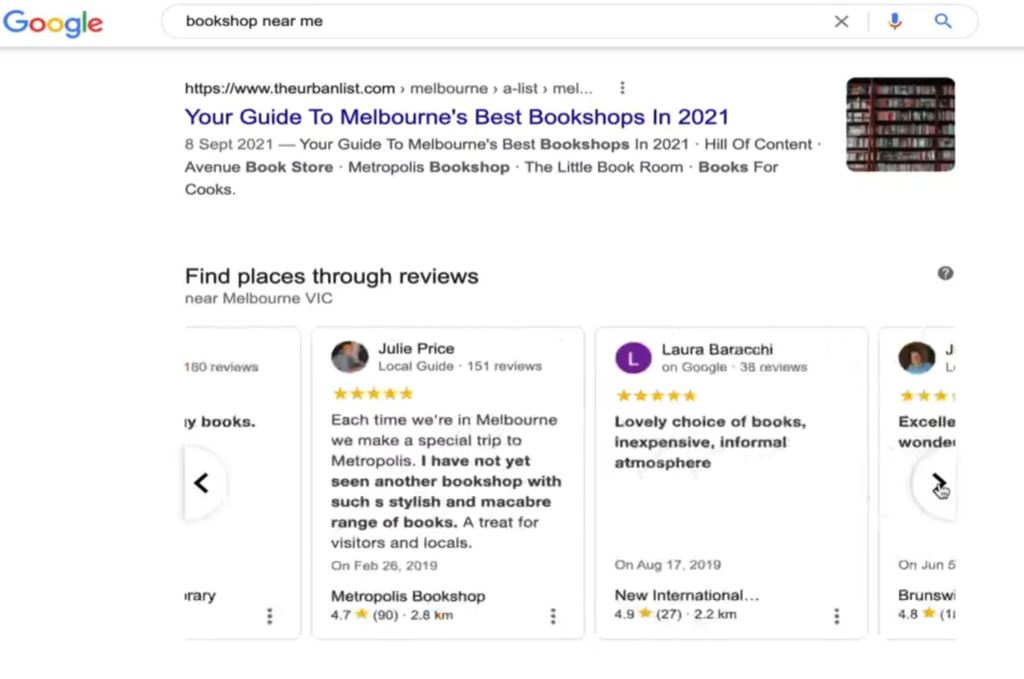Open the bookshelf thumbnail image
This screenshot has width=1024, height=679.
[901, 125]
